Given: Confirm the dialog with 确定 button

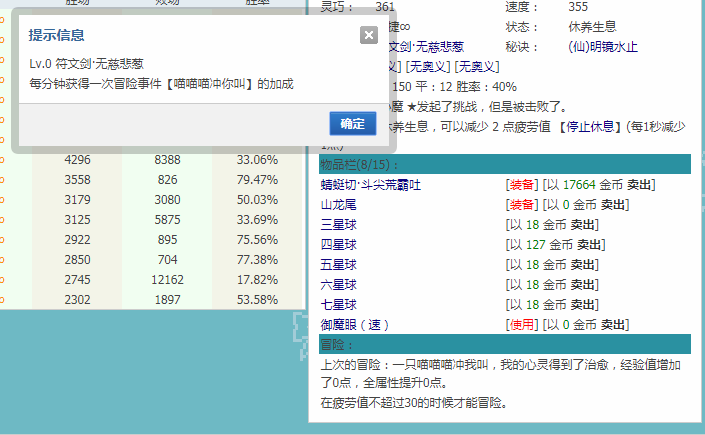Looking at the screenshot, I should pyautogui.click(x=352, y=124).
